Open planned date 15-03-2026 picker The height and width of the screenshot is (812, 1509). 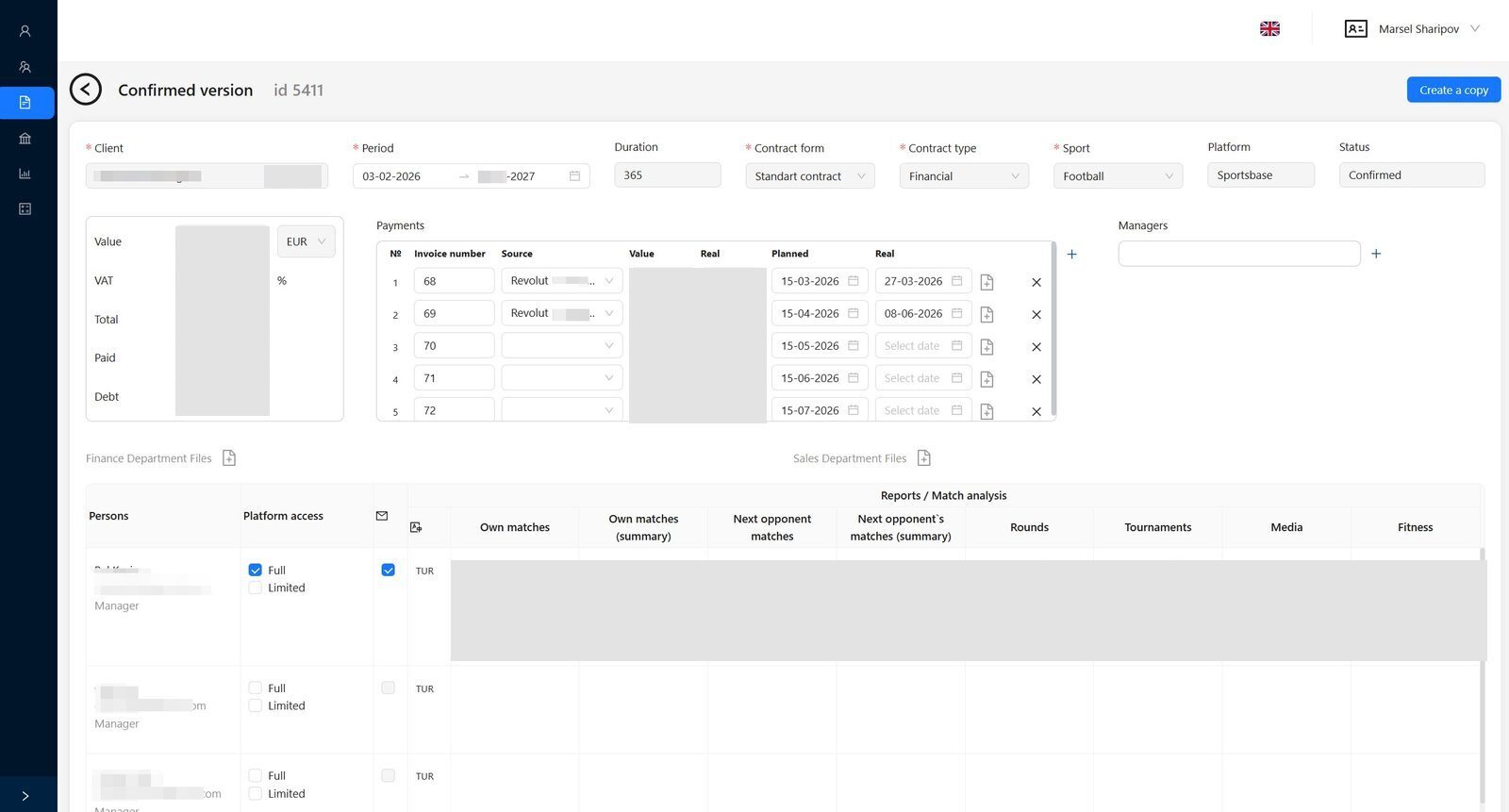820,281
